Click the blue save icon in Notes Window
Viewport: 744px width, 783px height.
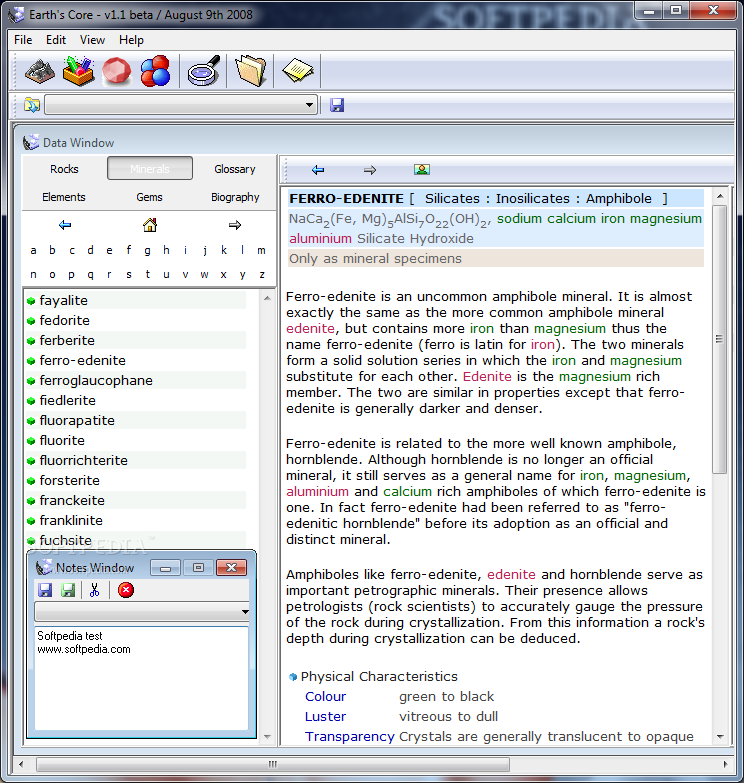(x=45, y=590)
